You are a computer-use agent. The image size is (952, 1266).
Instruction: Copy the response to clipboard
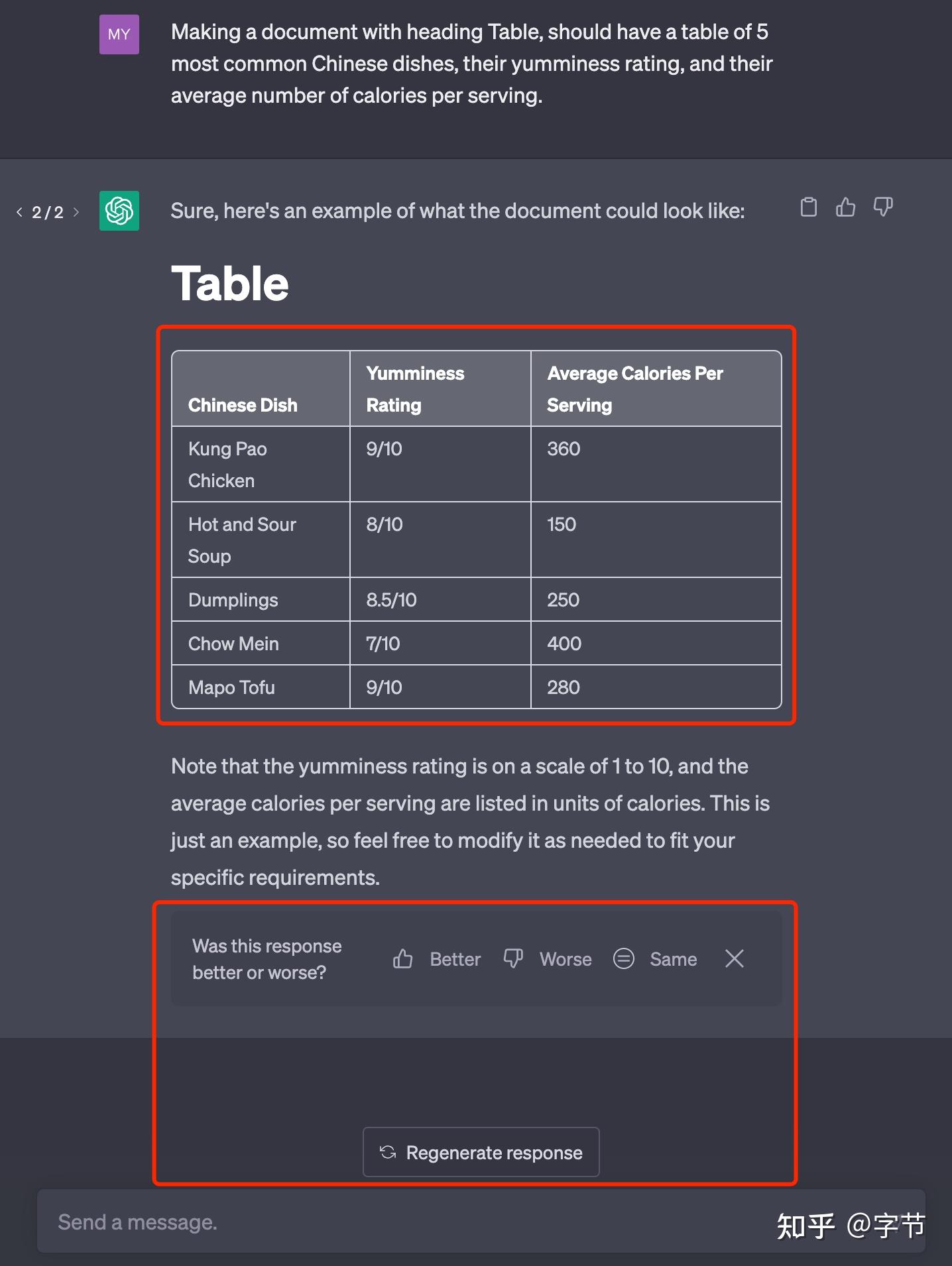coord(808,207)
